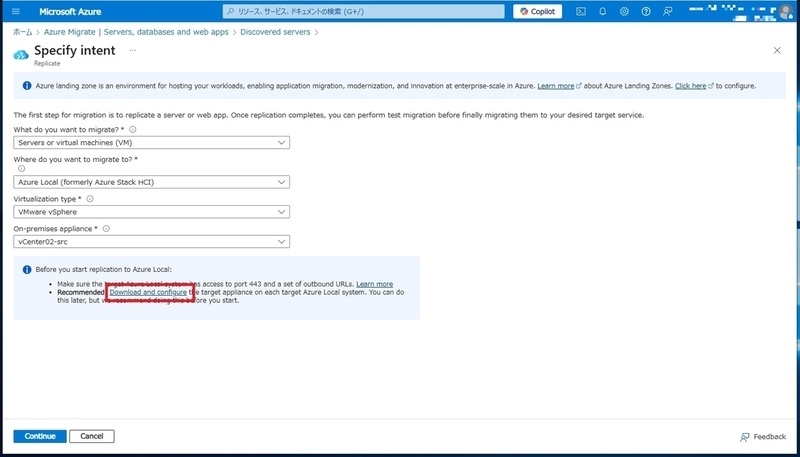Focus the top resource search box
Image resolution: width=800 pixels, height=457 pixels.
tap(363, 11)
